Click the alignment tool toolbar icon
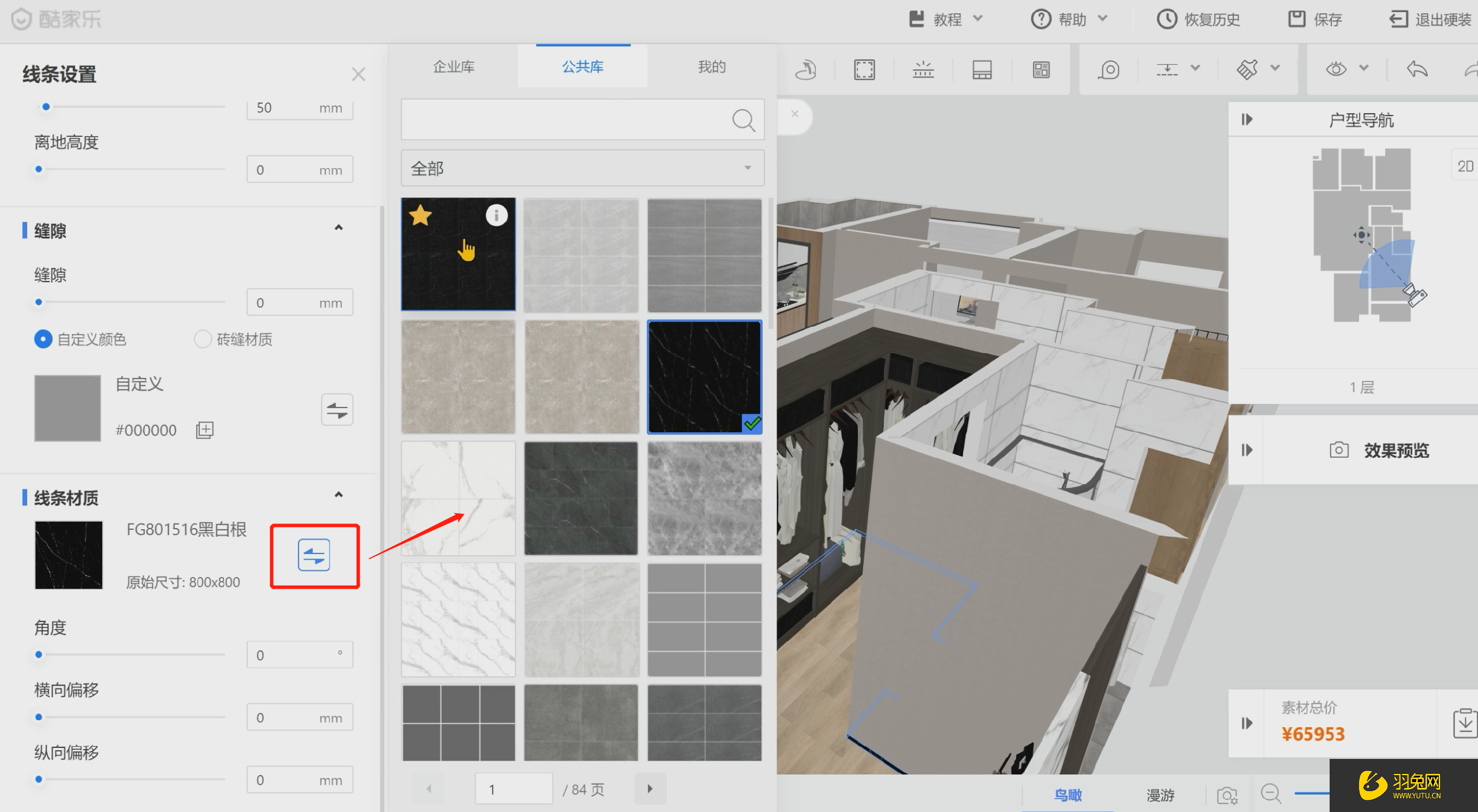This screenshot has height=812, width=1478. click(1167, 70)
